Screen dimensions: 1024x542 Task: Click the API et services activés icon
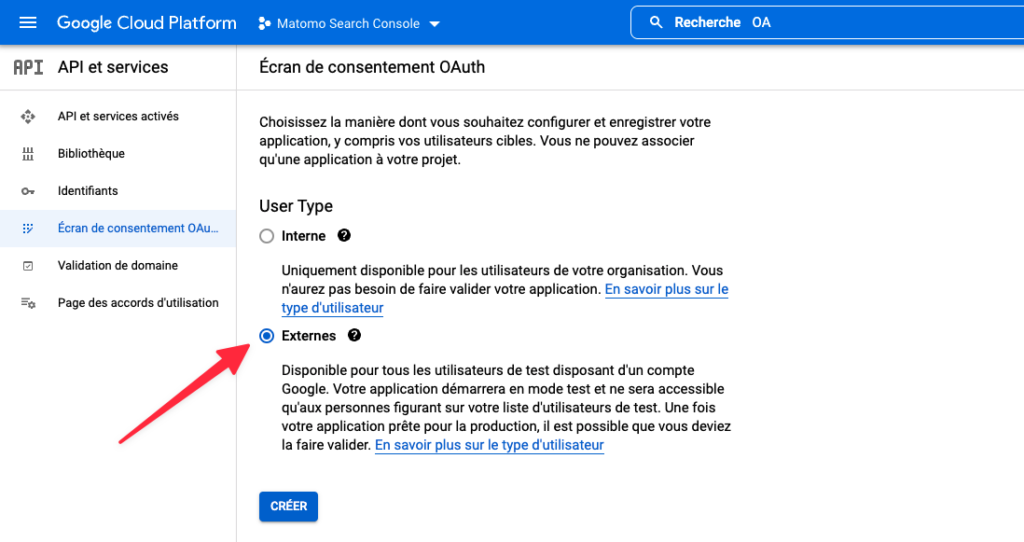click(x=28, y=117)
